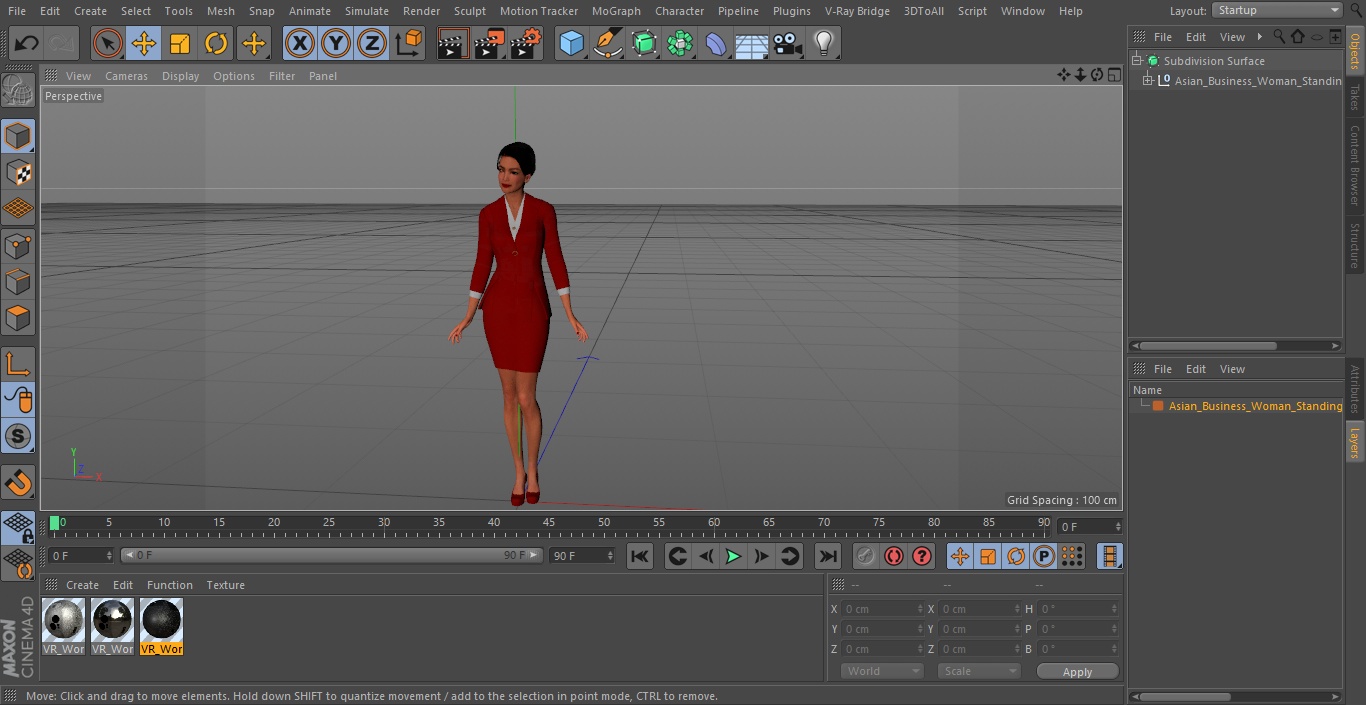Toggle Snap magnet icon
The width and height of the screenshot is (1366, 705).
[18, 482]
